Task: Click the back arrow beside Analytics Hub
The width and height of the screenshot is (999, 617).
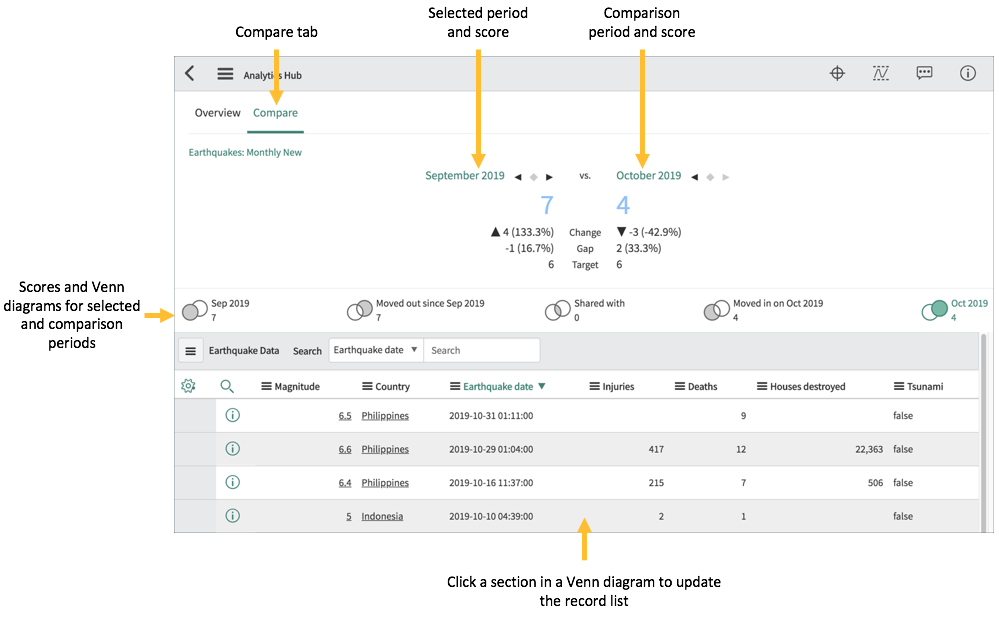Action: (x=190, y=72)
